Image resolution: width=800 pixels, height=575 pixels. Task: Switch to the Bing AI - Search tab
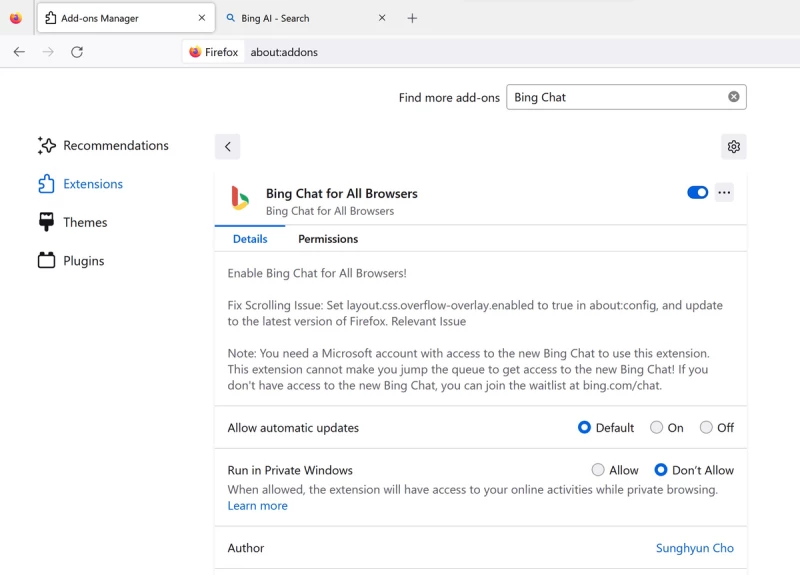point(300,18)
